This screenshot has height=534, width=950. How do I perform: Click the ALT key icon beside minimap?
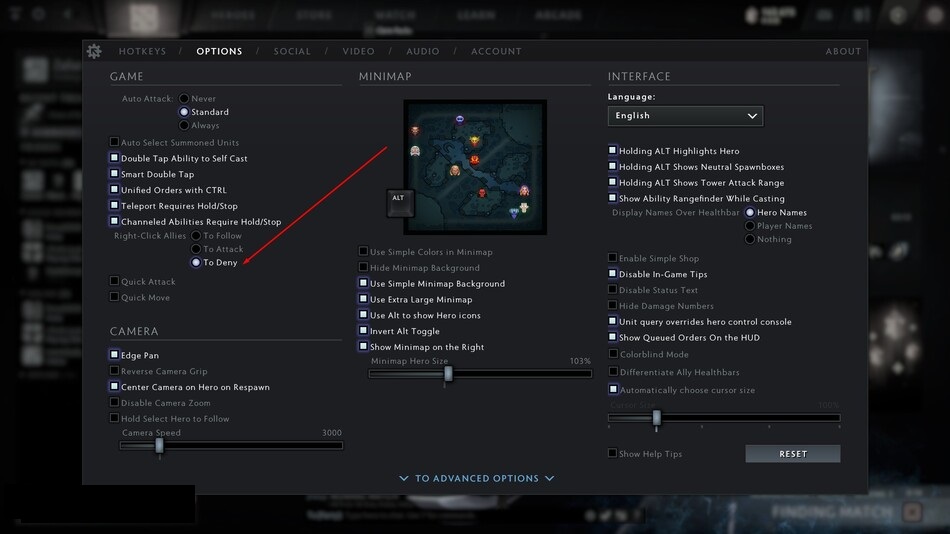point(400,203)
